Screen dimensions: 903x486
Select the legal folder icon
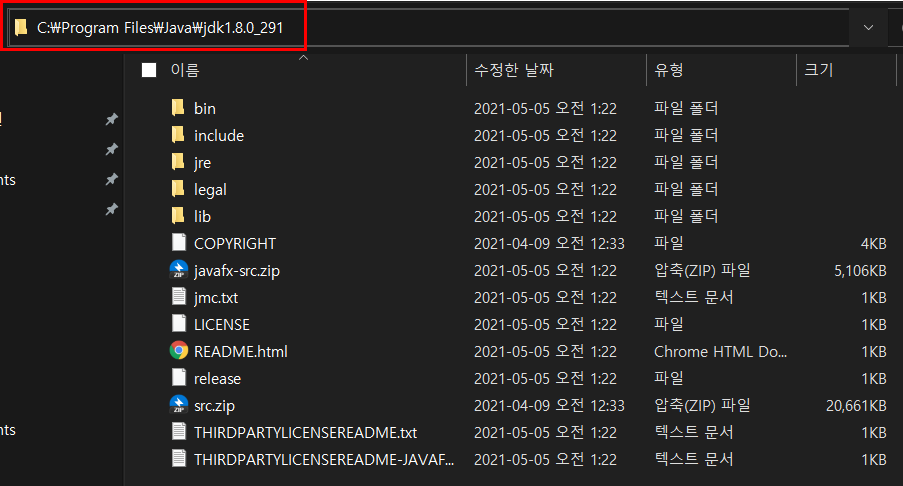tap(178, 189)
